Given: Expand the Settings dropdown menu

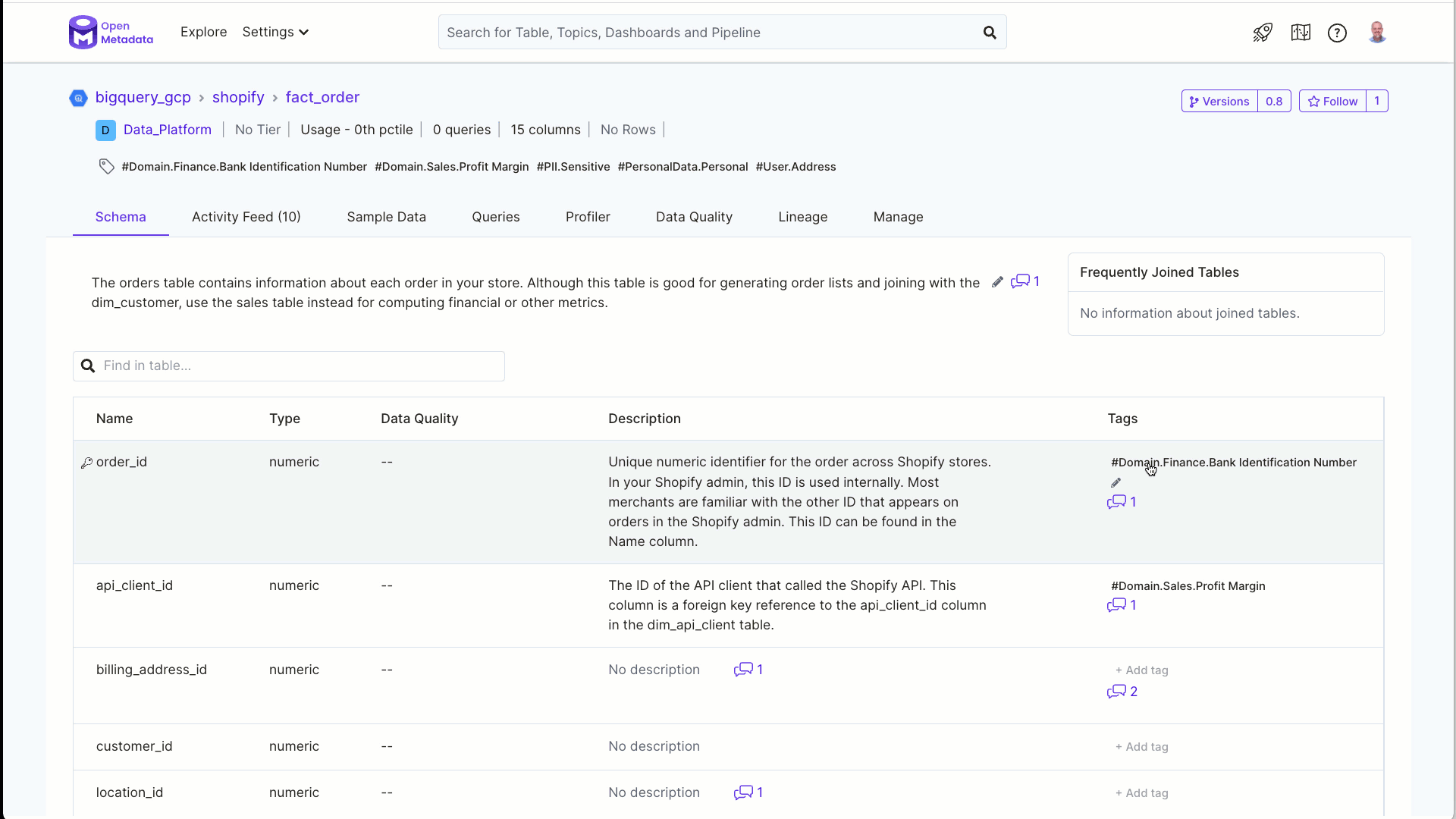Looking at the screenshot, I should [275, 32].
